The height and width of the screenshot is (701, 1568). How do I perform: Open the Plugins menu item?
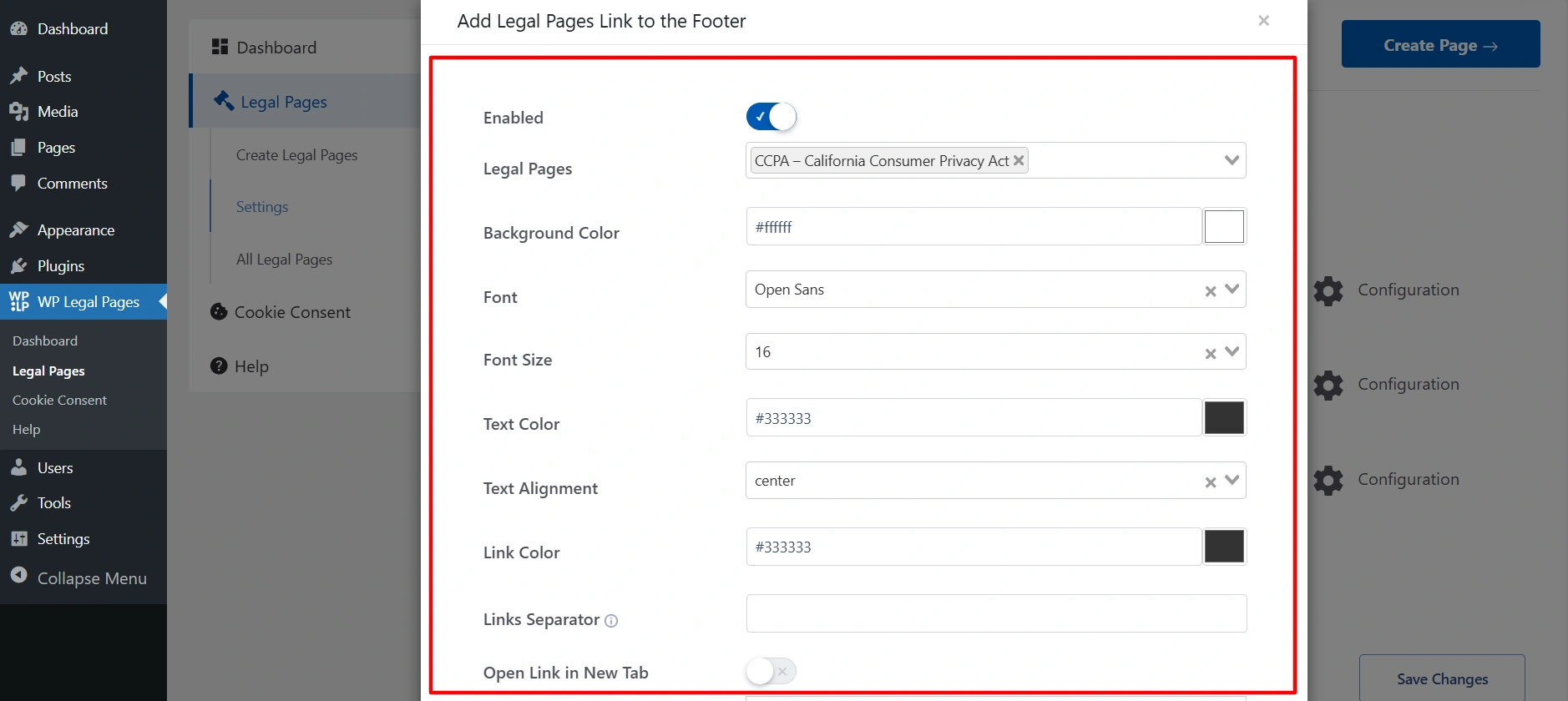coord(83,266)
